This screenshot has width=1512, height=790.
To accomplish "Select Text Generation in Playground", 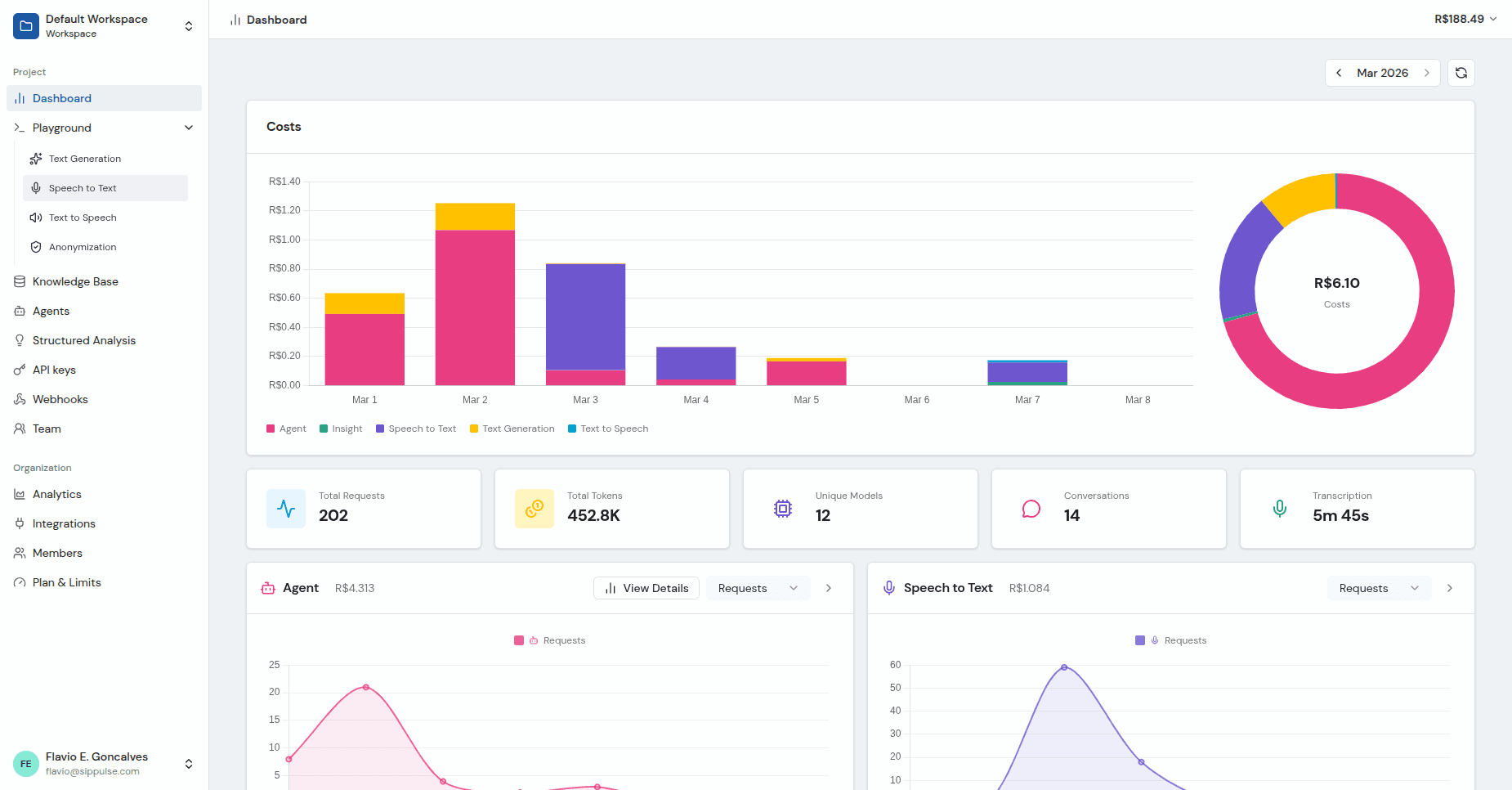I will 105,159.
